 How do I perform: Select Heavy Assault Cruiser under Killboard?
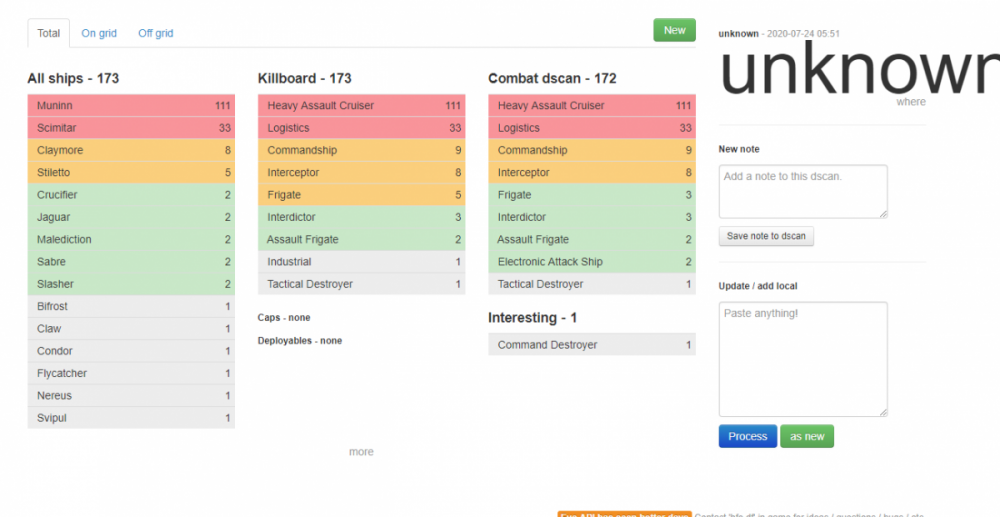(361, 106)
